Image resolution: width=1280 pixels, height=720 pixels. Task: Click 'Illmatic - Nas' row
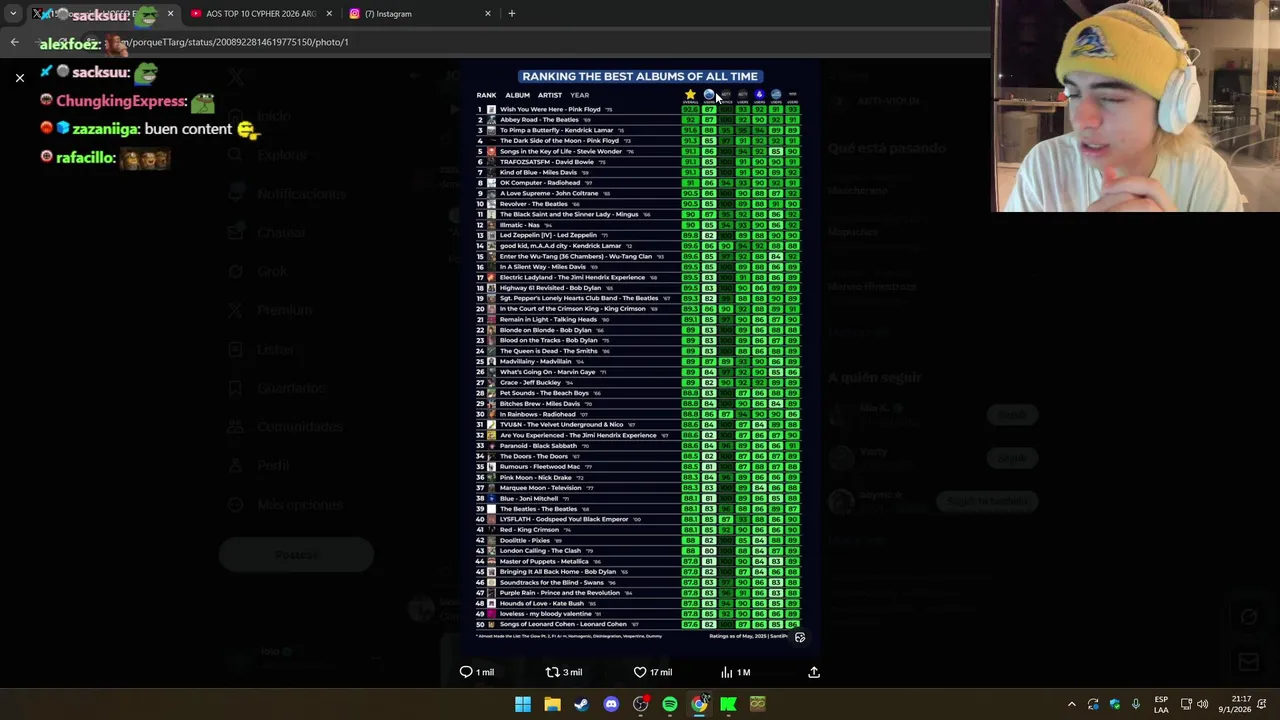638,225
